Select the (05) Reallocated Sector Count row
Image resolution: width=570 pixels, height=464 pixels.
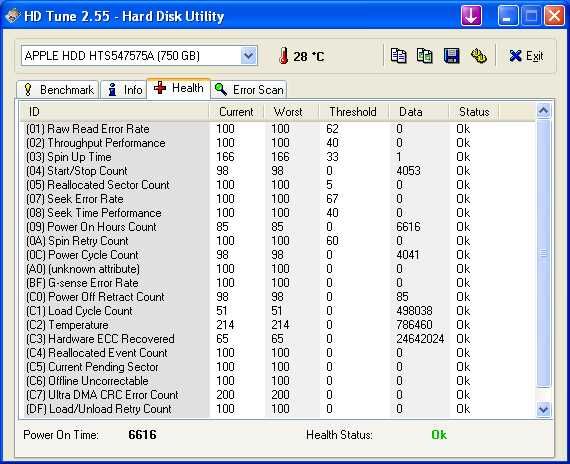click(278, 185)
